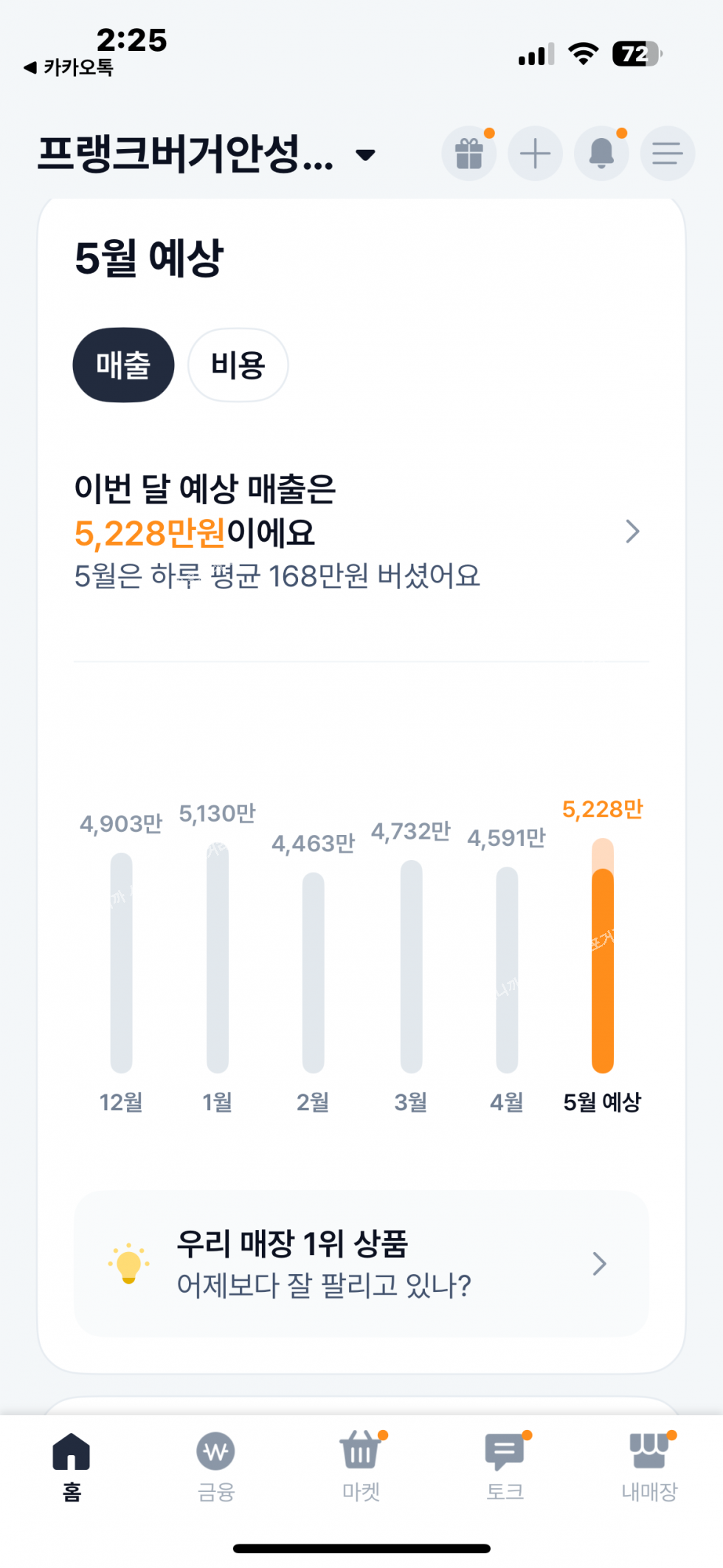Go to the 홈 home tab
Viewport: 723px width, 1568px height.
point(72,1465)
